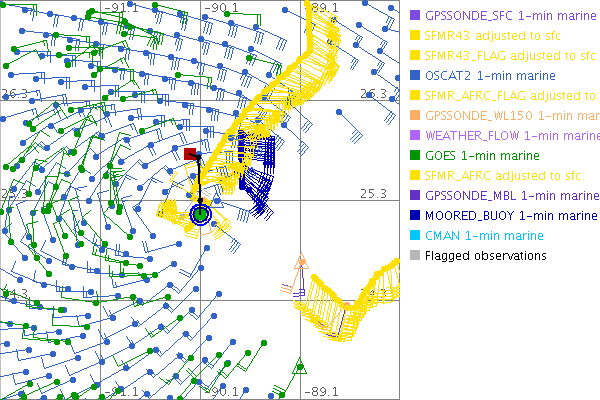Click the SFMR43_FLAG yellow legend swatch
Image resolution: width=600 pixels, height=400 pixels.
pos(415,56)
